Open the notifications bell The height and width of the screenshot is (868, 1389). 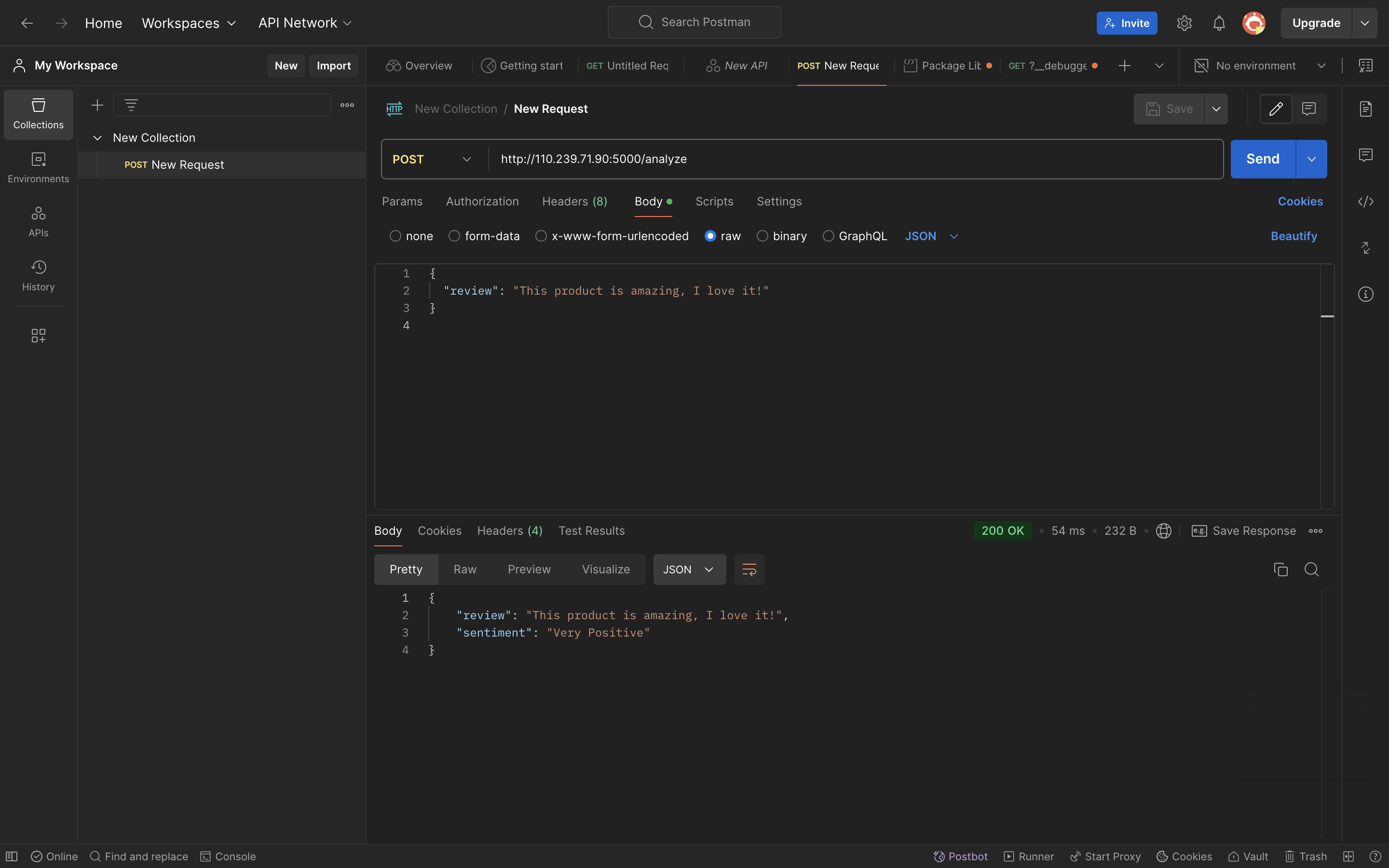[x=1219, y=23]
